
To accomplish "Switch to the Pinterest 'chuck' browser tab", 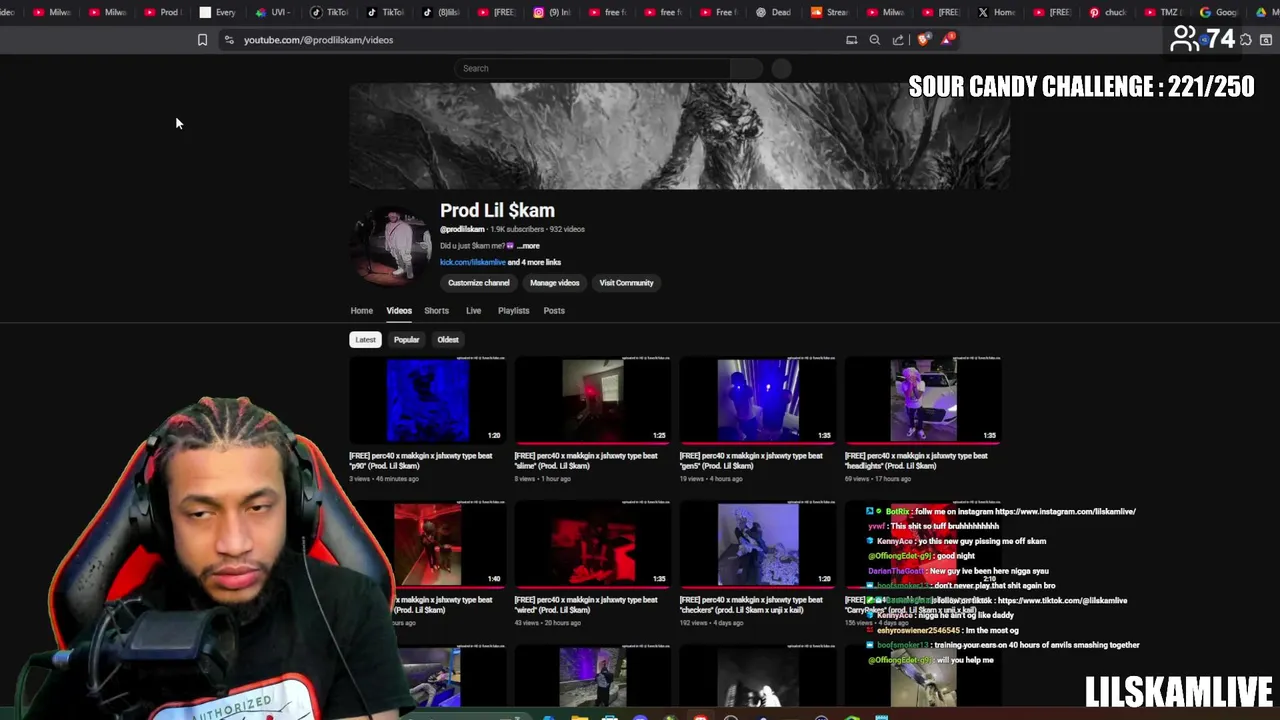I will [x=1108, y=12].
